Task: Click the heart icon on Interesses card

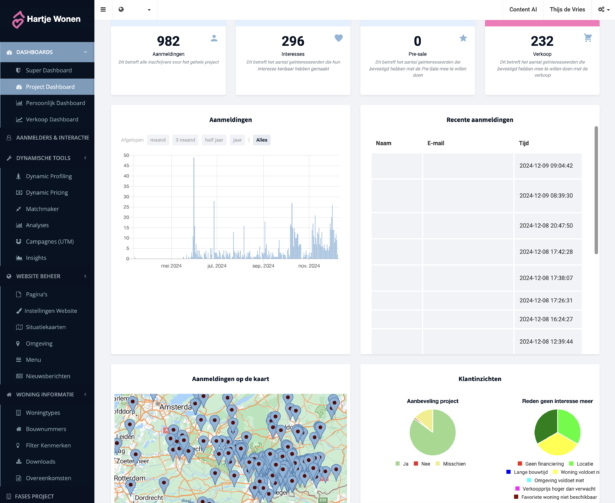Action: point(339,38)
